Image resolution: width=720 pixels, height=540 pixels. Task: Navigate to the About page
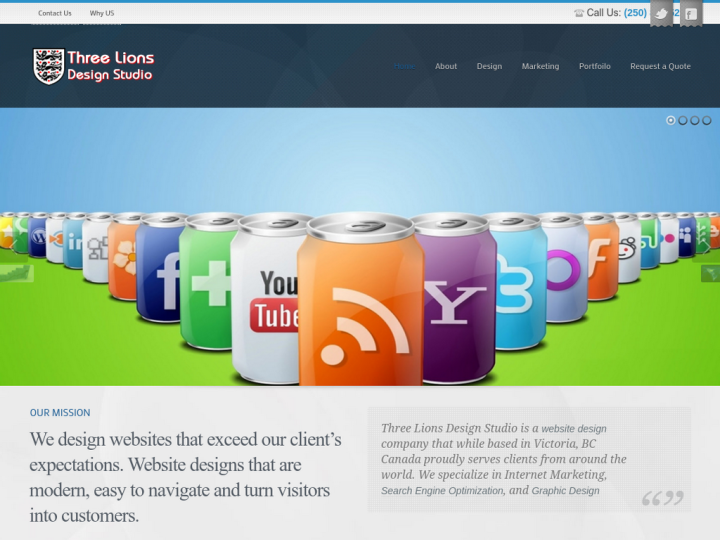446,66
